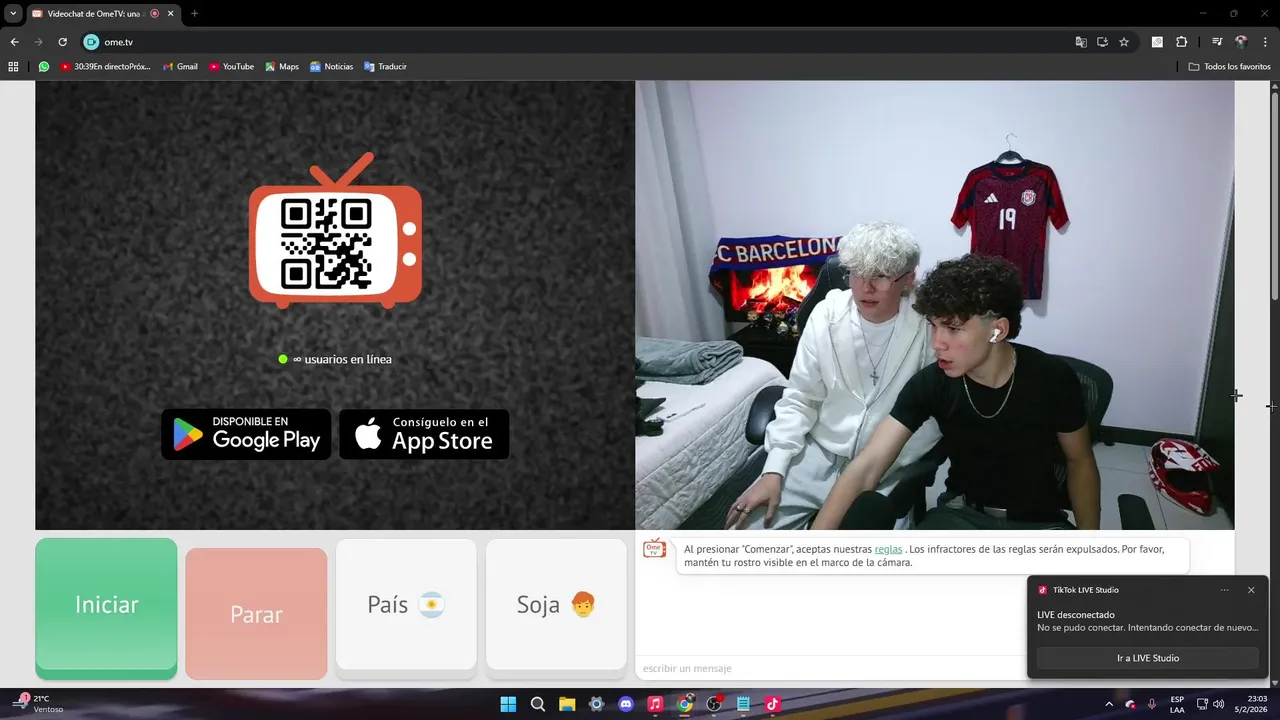Reload the ome.tv page
This screenshot has width=1280, height=720.
(62, 42)
